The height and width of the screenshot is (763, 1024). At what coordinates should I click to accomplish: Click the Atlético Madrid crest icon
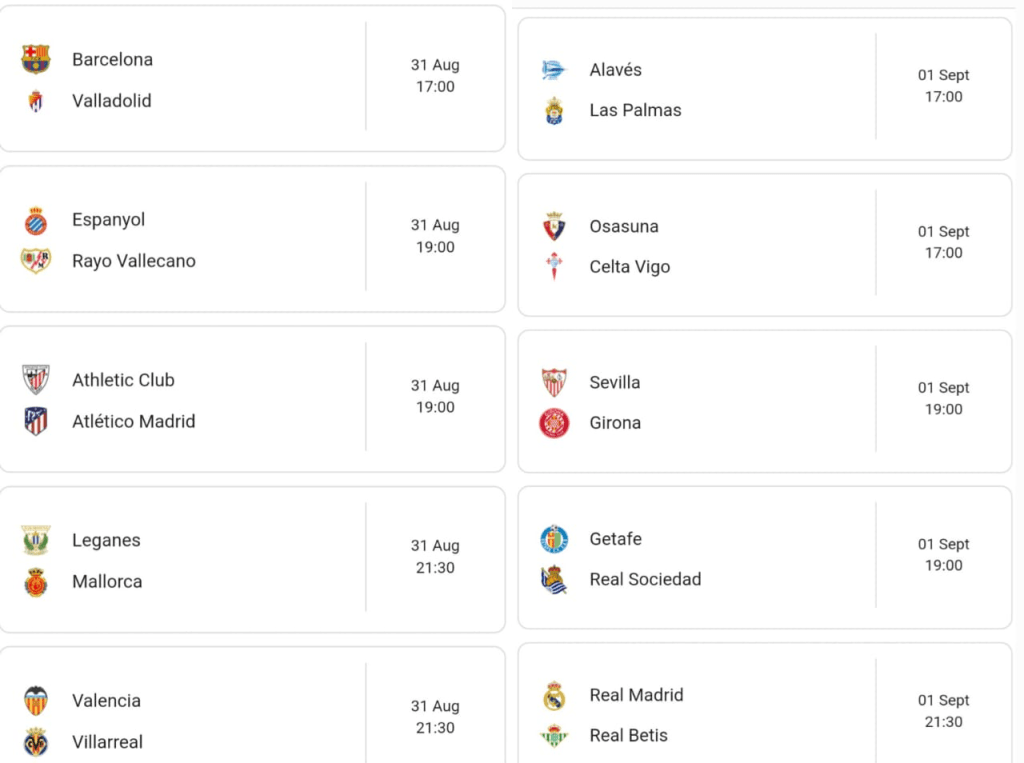36,421
